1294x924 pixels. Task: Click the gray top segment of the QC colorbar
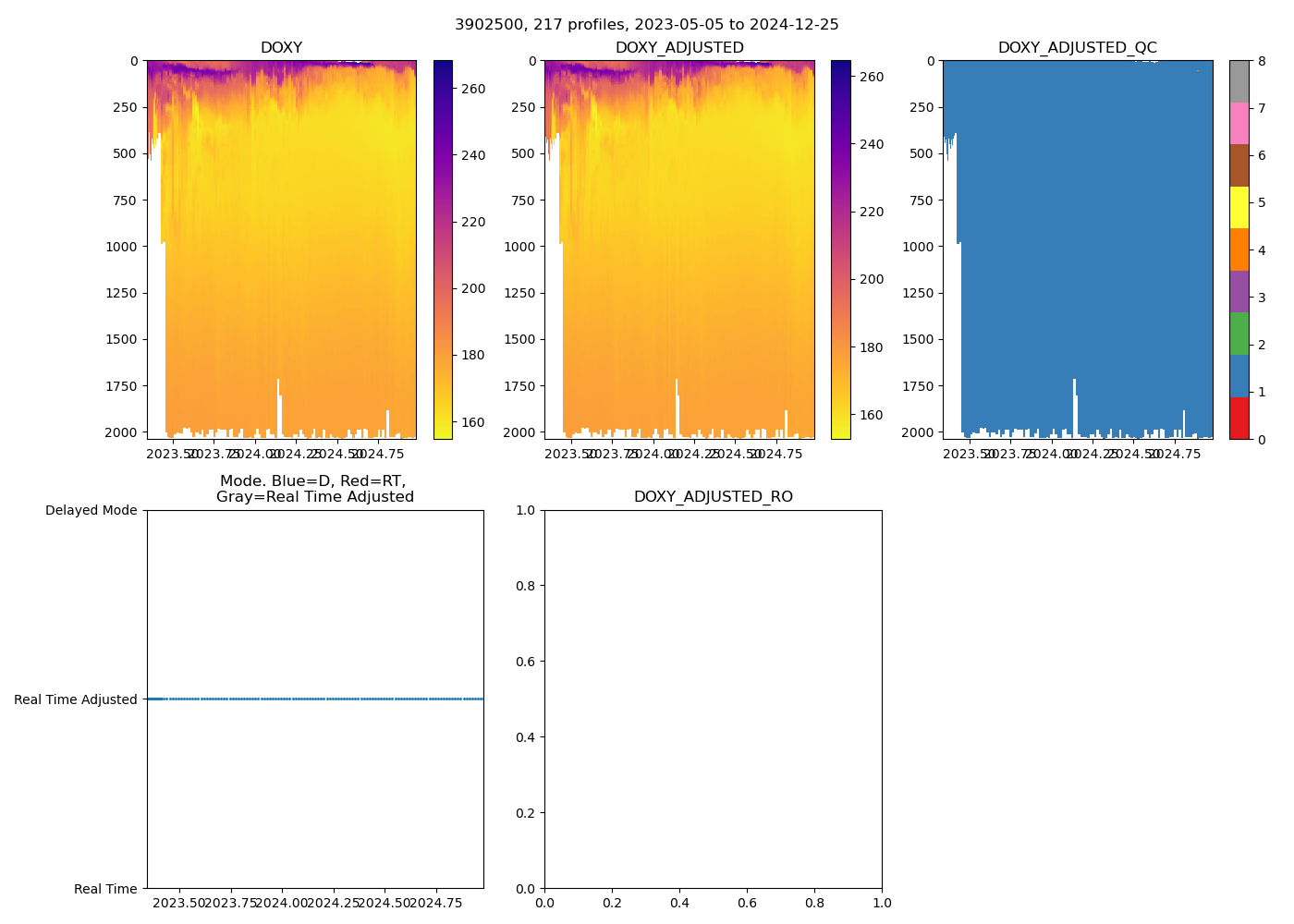click(x=1239, y=81)
